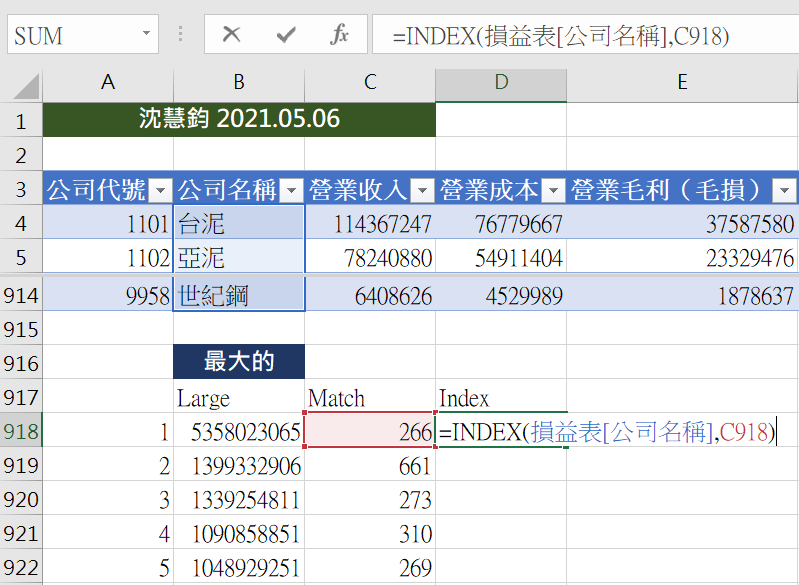Select row 920 header
799x585 pixels.
pos(21,499)
